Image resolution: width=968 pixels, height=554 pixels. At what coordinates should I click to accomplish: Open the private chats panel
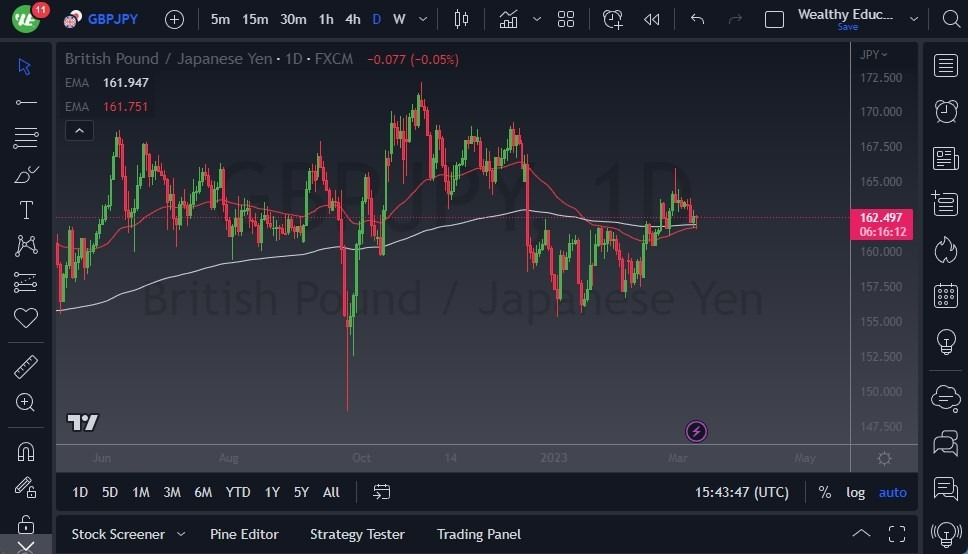(x=945, y=443)
